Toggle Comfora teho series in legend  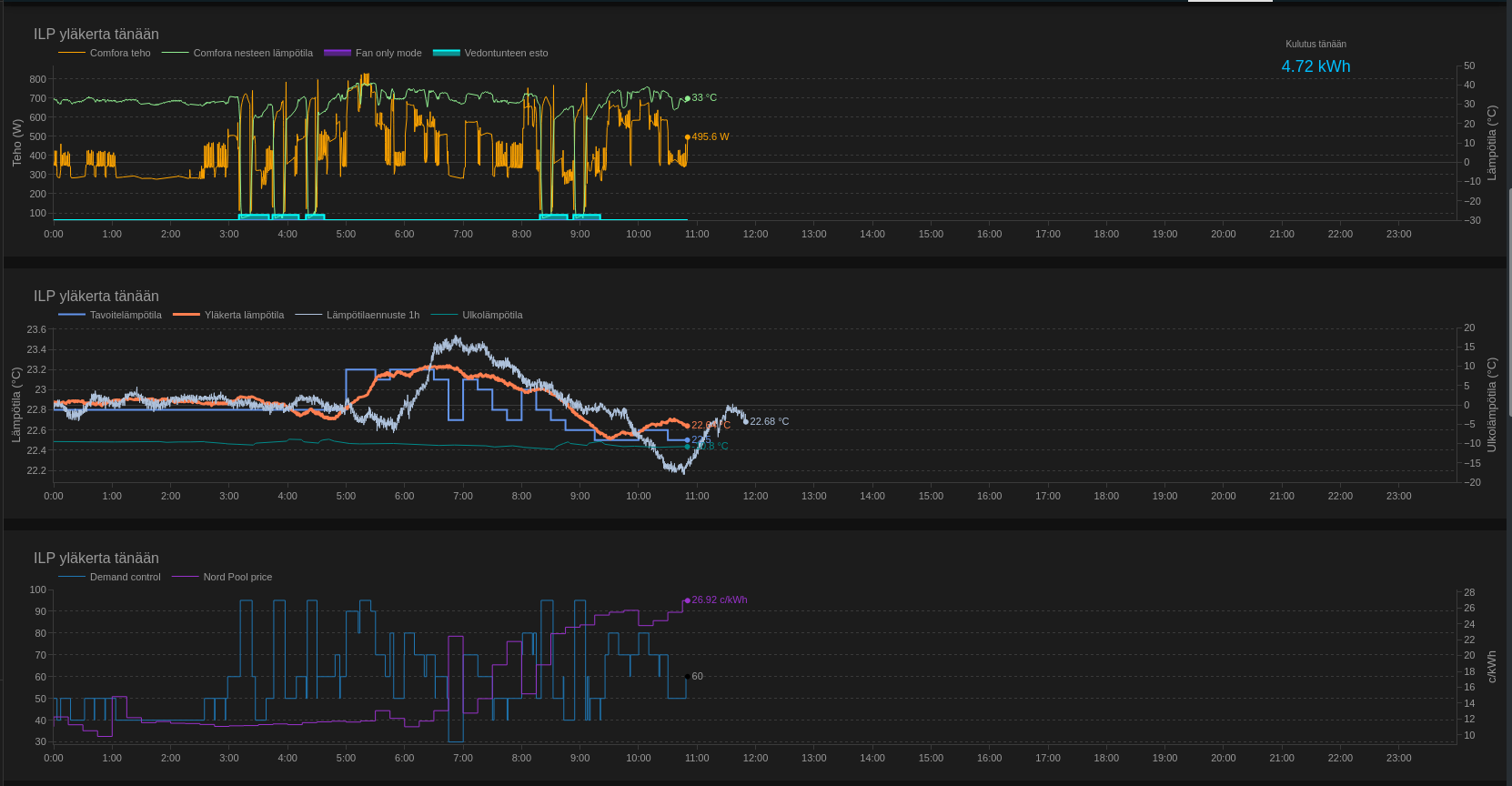click(120, 53)
